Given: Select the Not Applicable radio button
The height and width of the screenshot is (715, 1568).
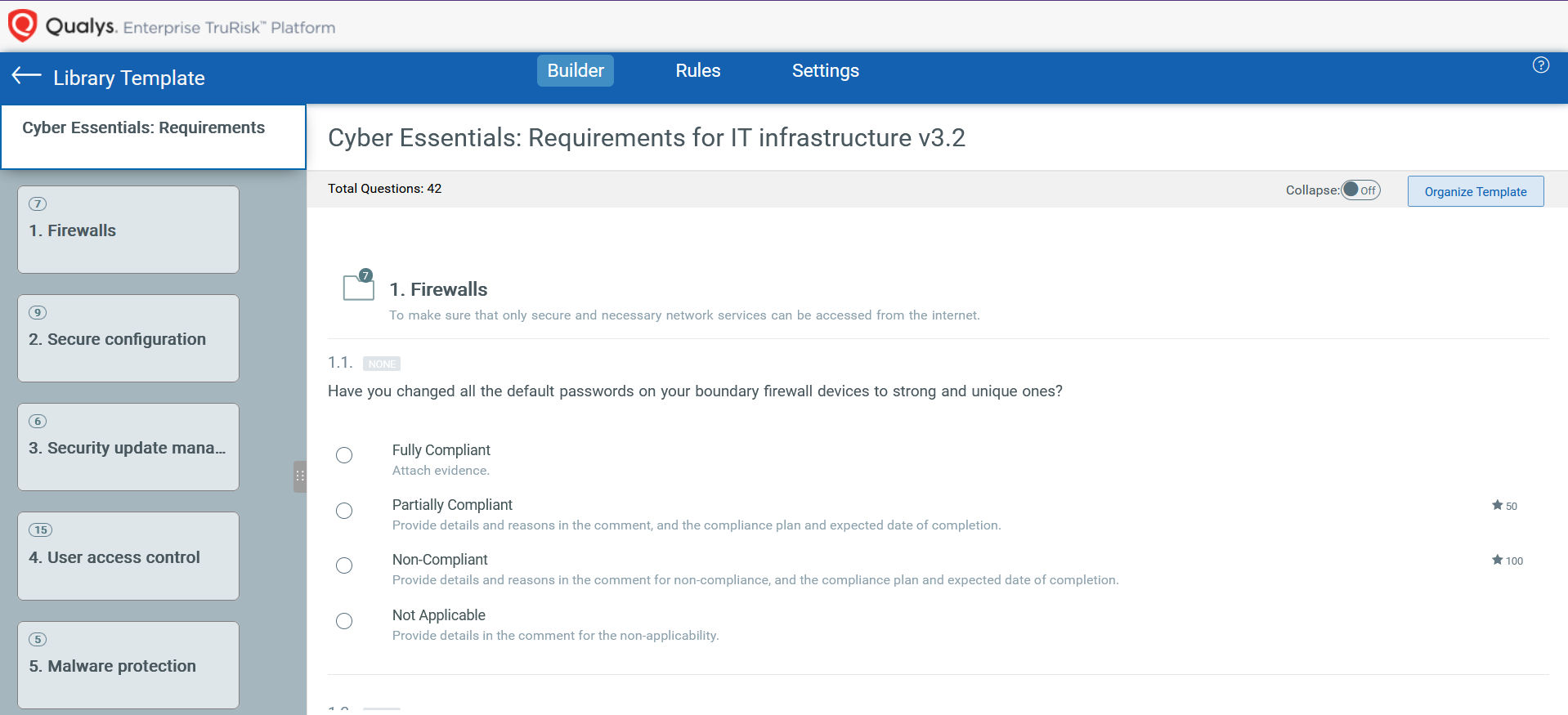Looking at the screenshot, I should 344,621.
